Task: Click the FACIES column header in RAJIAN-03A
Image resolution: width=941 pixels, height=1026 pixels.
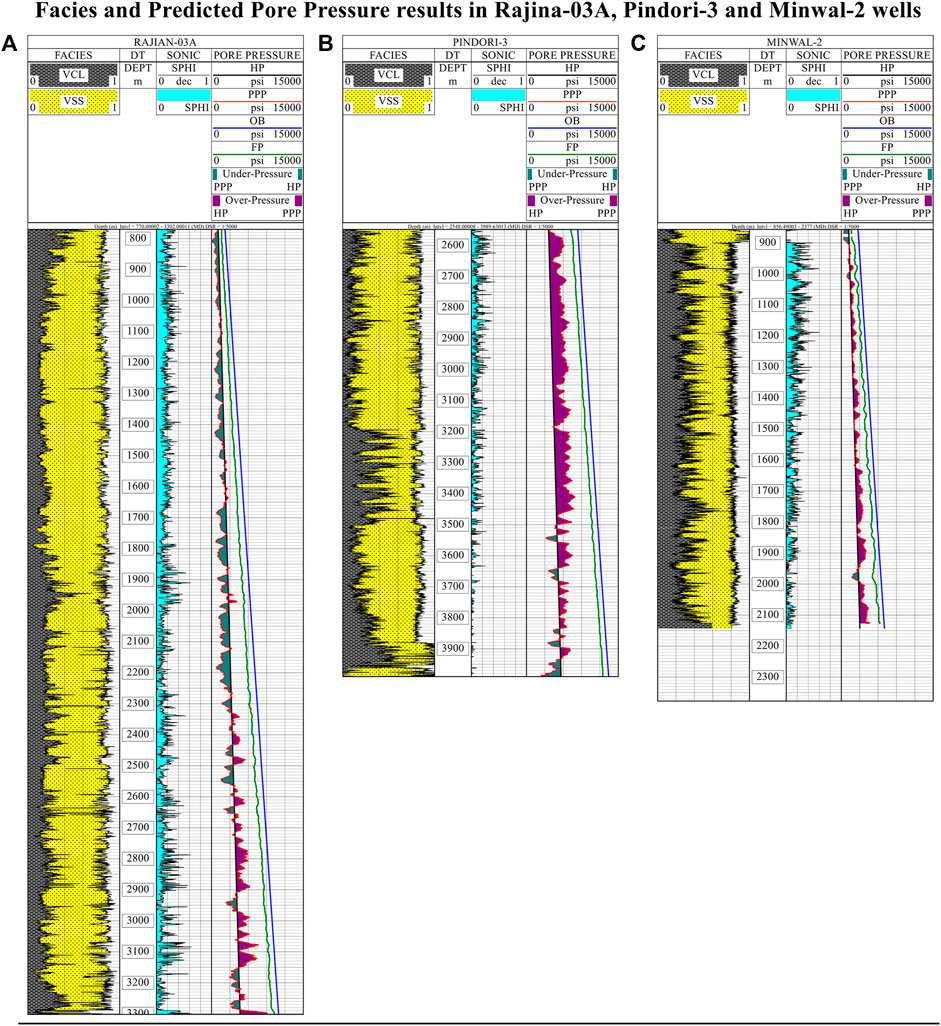Action: [73, 55]
